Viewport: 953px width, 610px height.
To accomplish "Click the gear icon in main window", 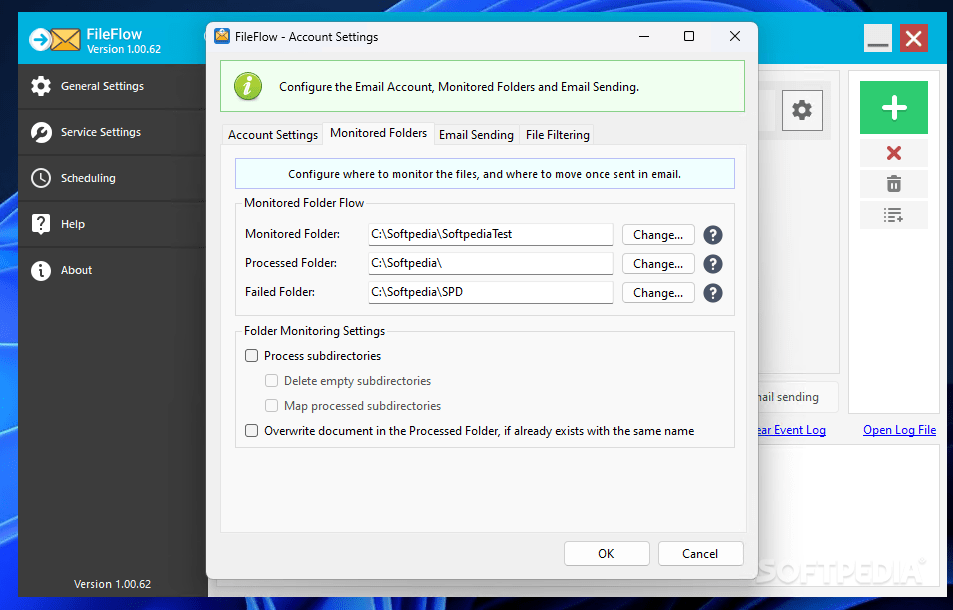I will coord(802,111).
